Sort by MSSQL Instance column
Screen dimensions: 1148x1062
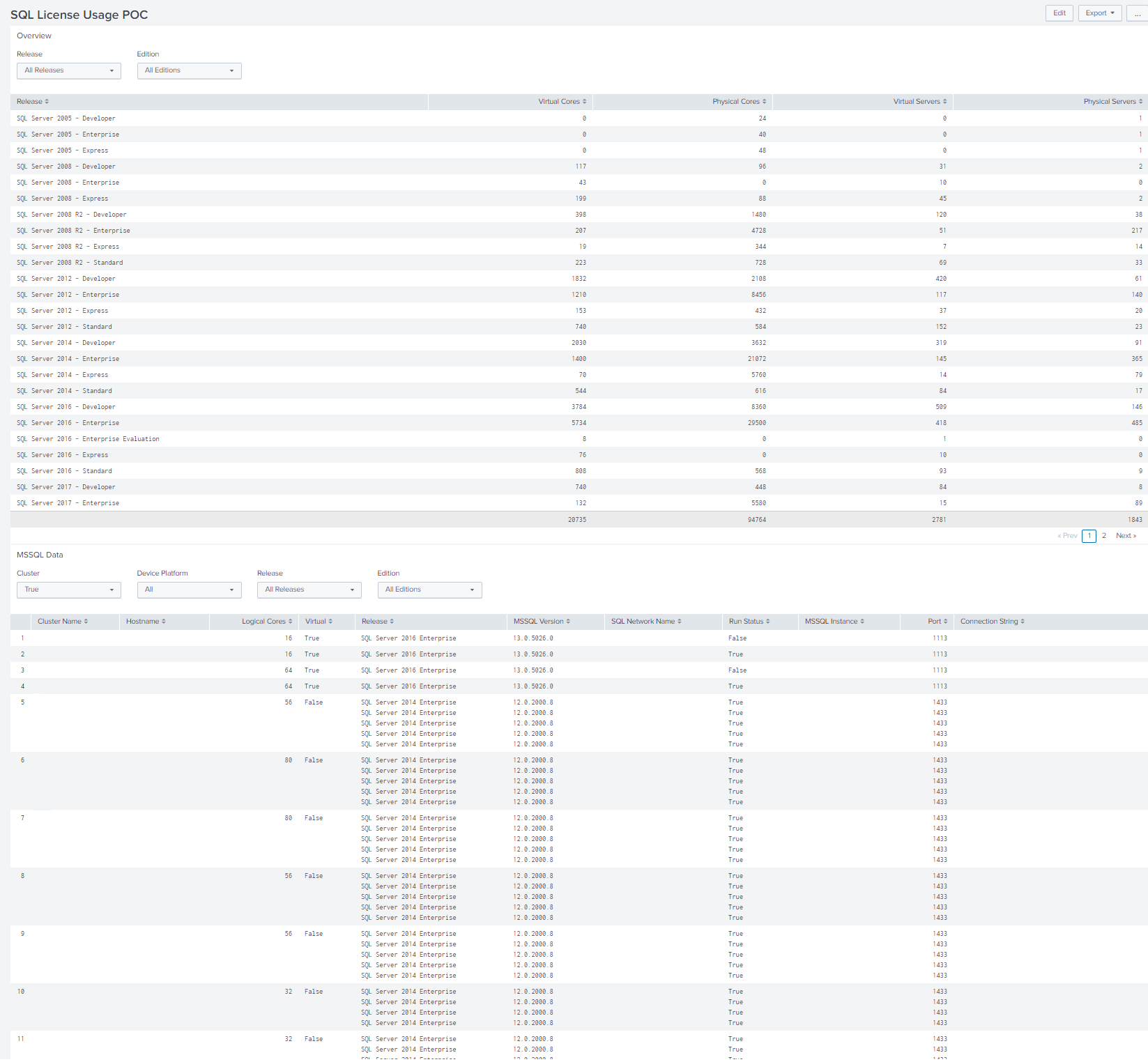pos(834,622)
